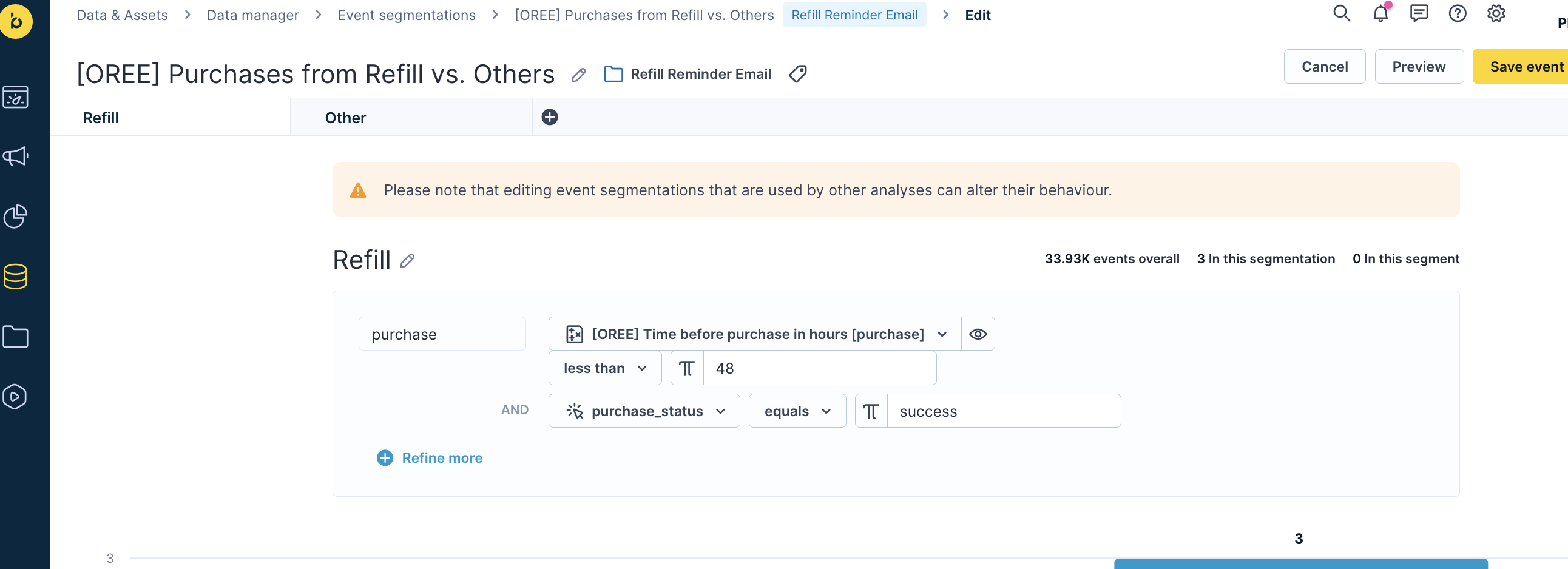This screenshot has height=569, width=1568.
Task: Click the value field containing 48
Action: click(819, 368)
